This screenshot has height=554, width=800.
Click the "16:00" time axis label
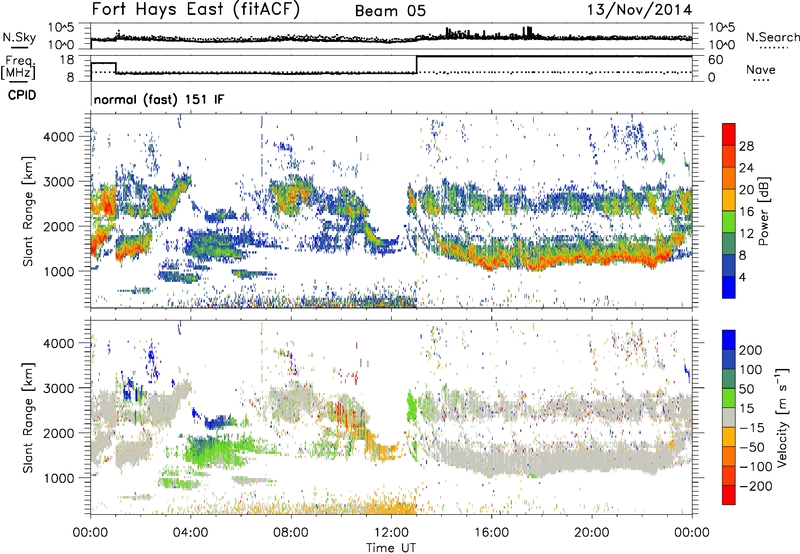(491, 533)
